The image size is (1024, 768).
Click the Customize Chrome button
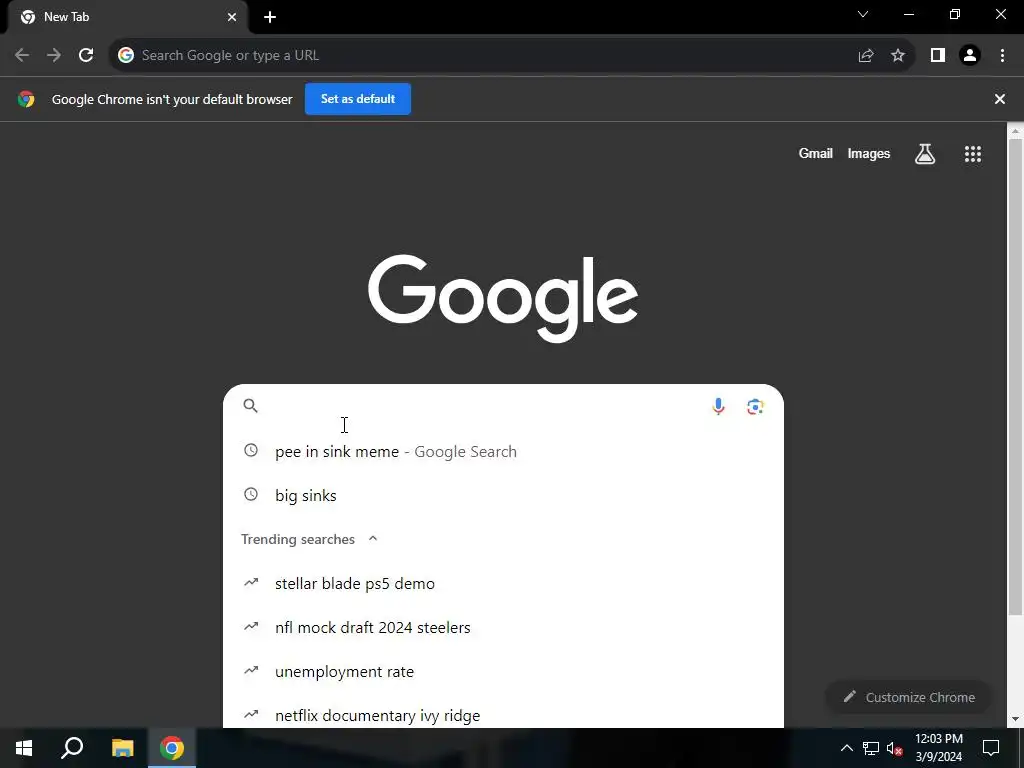point(909,697)
